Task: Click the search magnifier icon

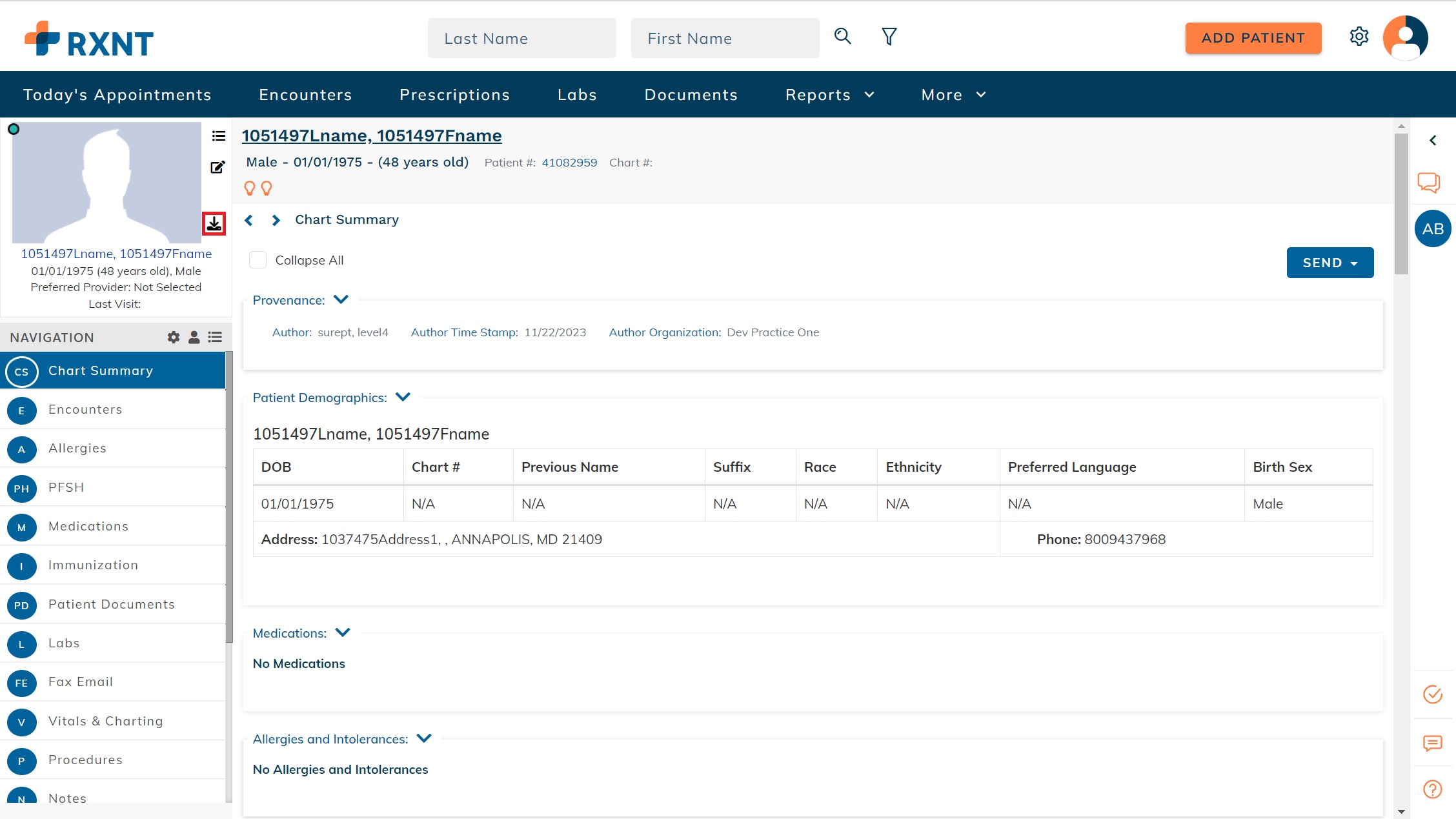Action: 842,37
